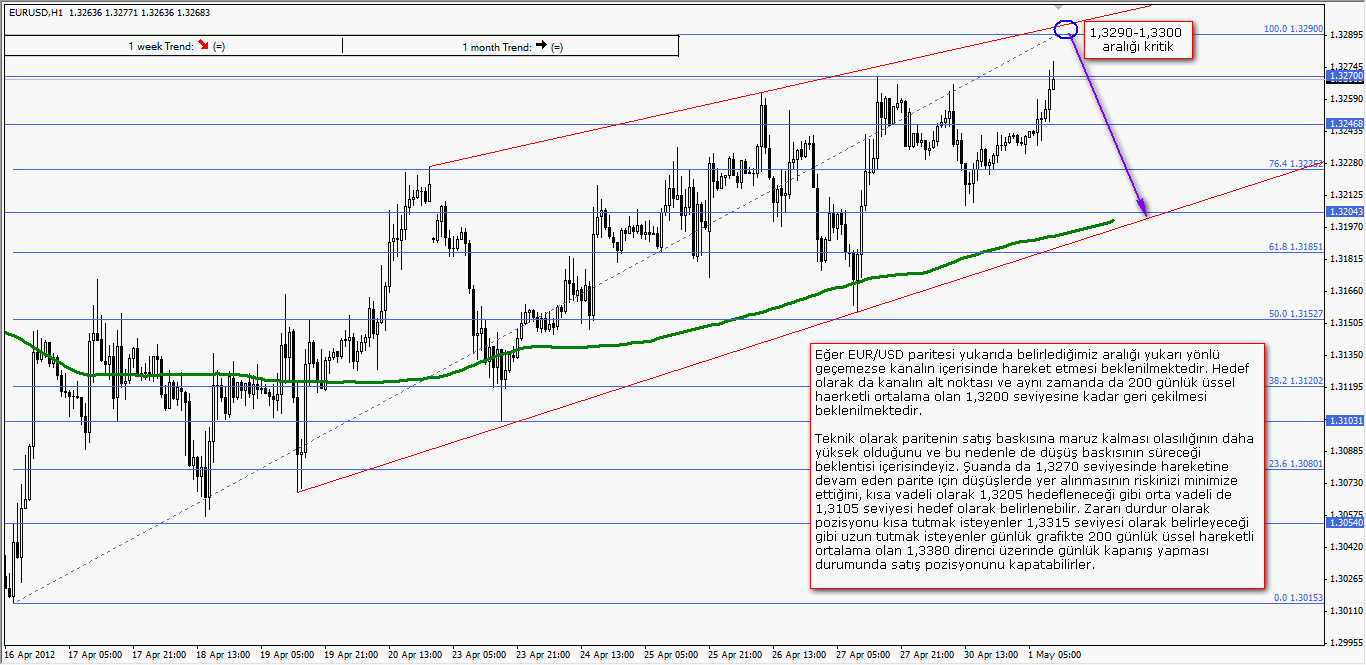Click the price axis value 1.32895
This screenshot has height=665, width=1366.
click(x=1346, y=36)
